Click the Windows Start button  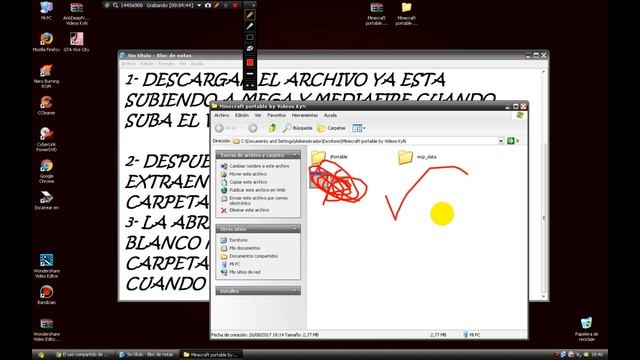pyautogui.click(x=42, y=355)
